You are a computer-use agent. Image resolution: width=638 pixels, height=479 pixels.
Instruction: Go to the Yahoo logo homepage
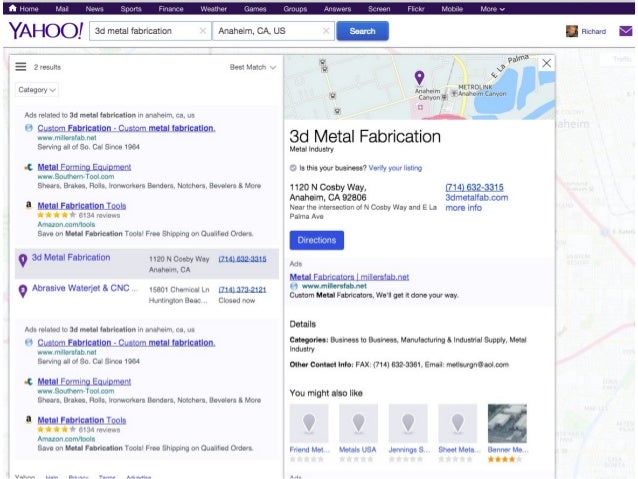point(46,31)
